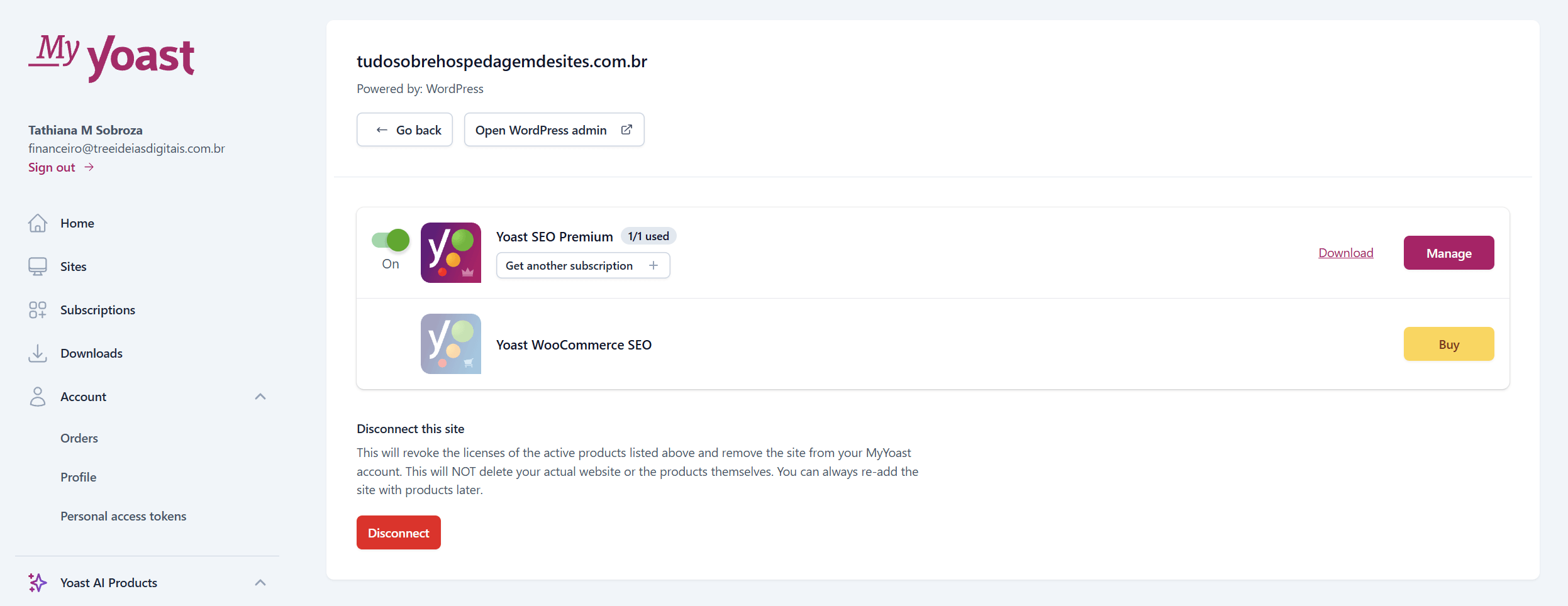This screenshot has width=1568, height=606.
Task: Click the external link icon on Open WordPress admin
Action: [x=626, y=129]
